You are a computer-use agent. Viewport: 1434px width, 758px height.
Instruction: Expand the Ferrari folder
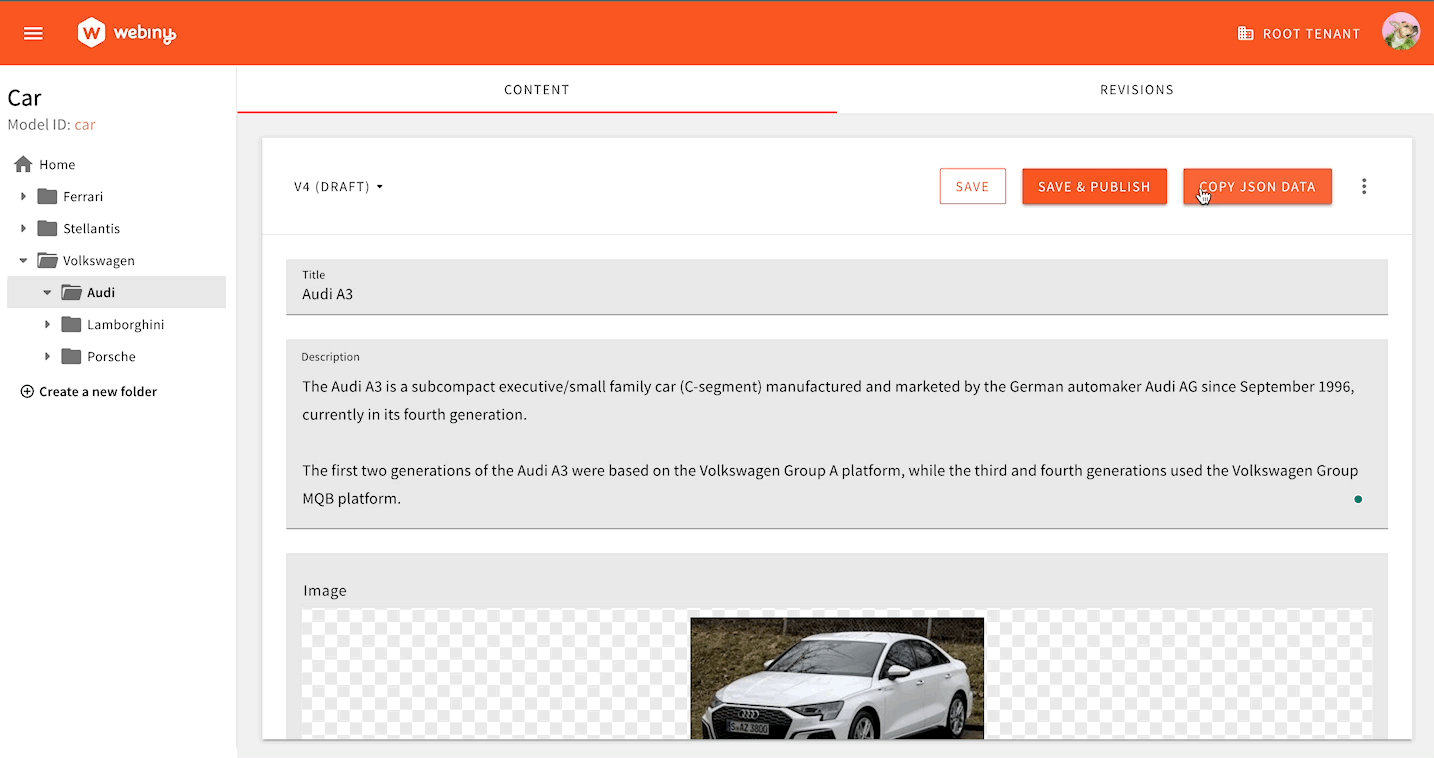[x=24, y=197]
